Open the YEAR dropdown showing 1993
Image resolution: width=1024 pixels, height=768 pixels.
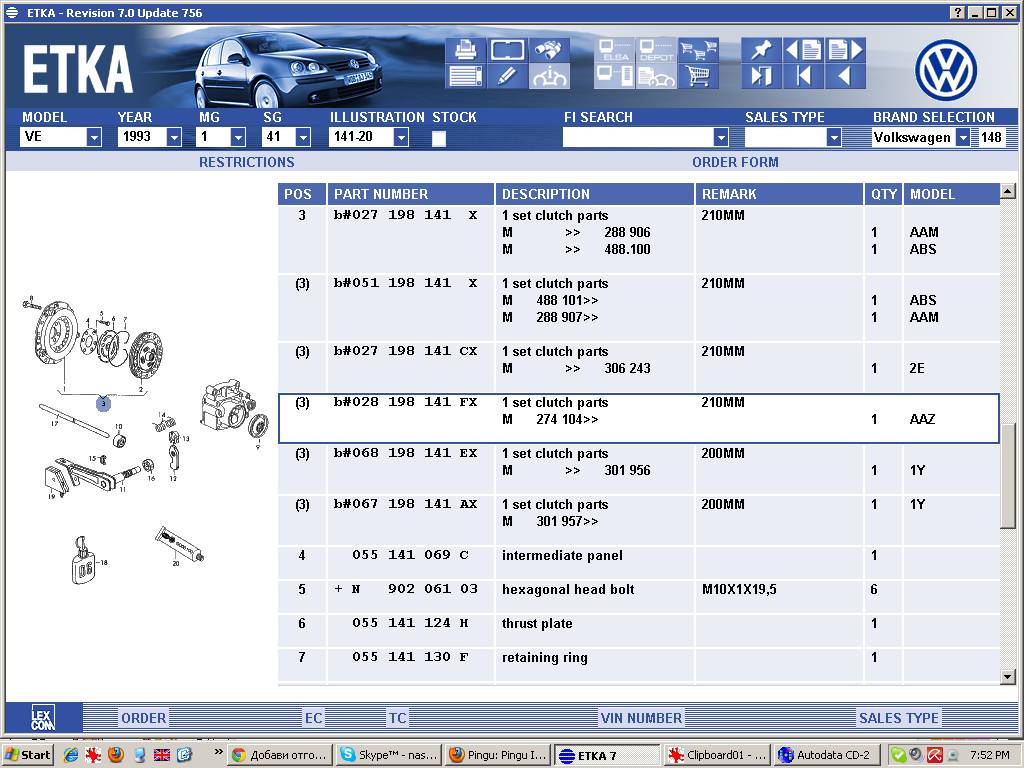tap(174, 138)
